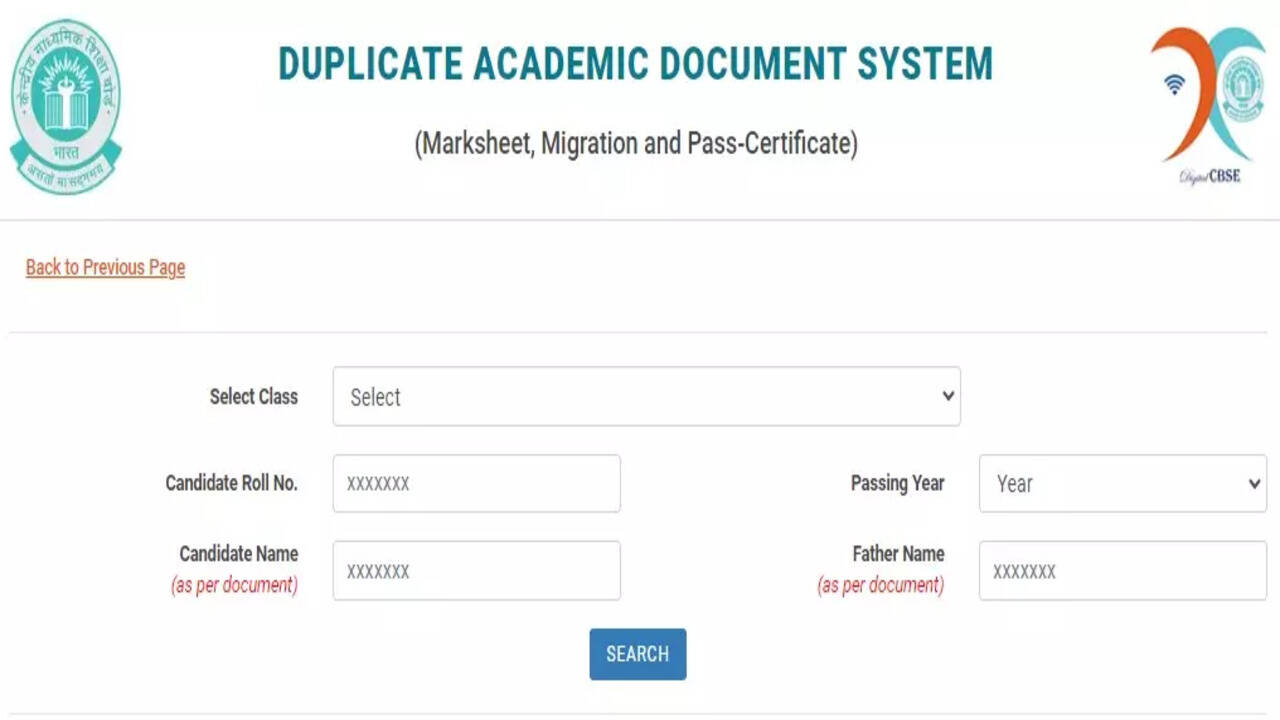This screenshot has width=1280, height=720.
Task: Click red 'as per document' note under Father Name
Action: [x=880, y=586]
